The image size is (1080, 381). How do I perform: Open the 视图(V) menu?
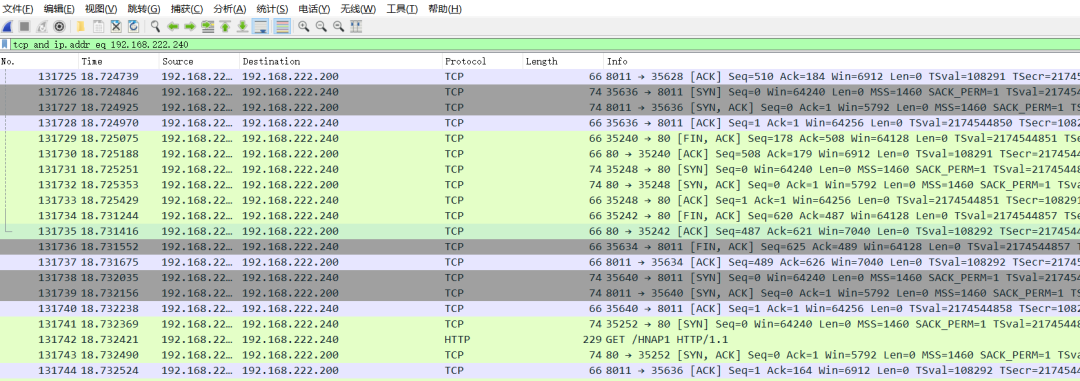pyautogui.click(x=101, y=9)
